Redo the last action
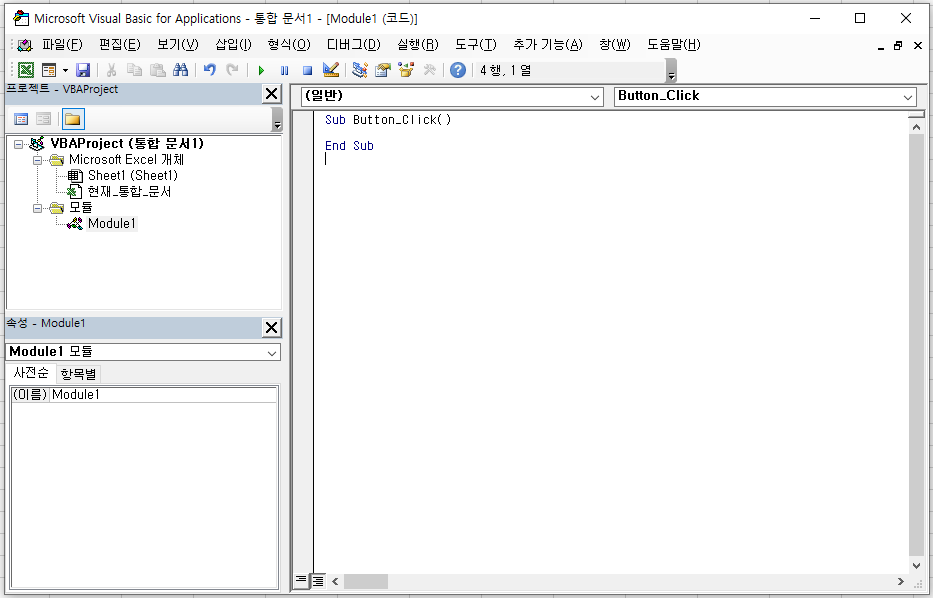 [233, 70]
